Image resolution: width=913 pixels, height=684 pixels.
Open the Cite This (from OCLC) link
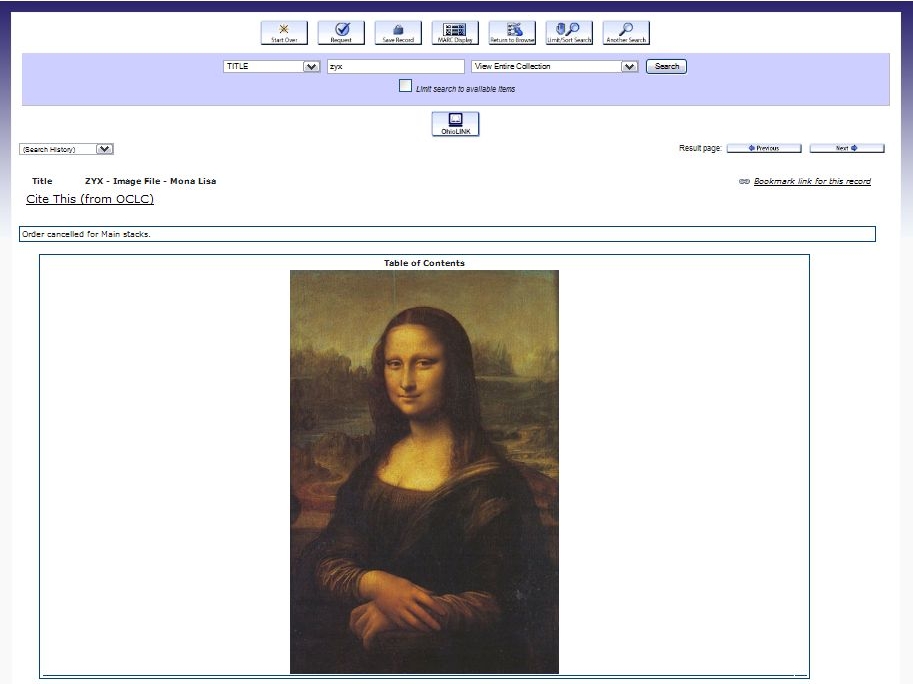tap(90, 199)
